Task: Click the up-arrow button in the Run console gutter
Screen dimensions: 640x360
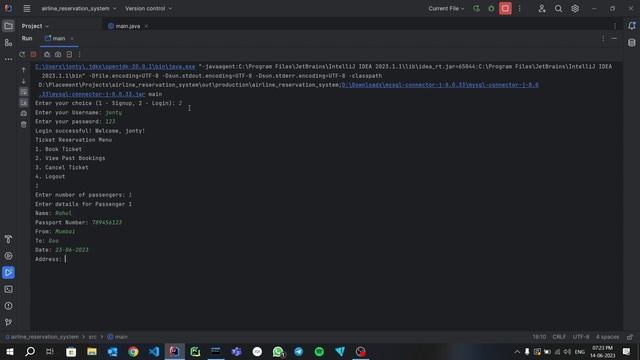Action: pyautogui.click(x=24, y=70)
